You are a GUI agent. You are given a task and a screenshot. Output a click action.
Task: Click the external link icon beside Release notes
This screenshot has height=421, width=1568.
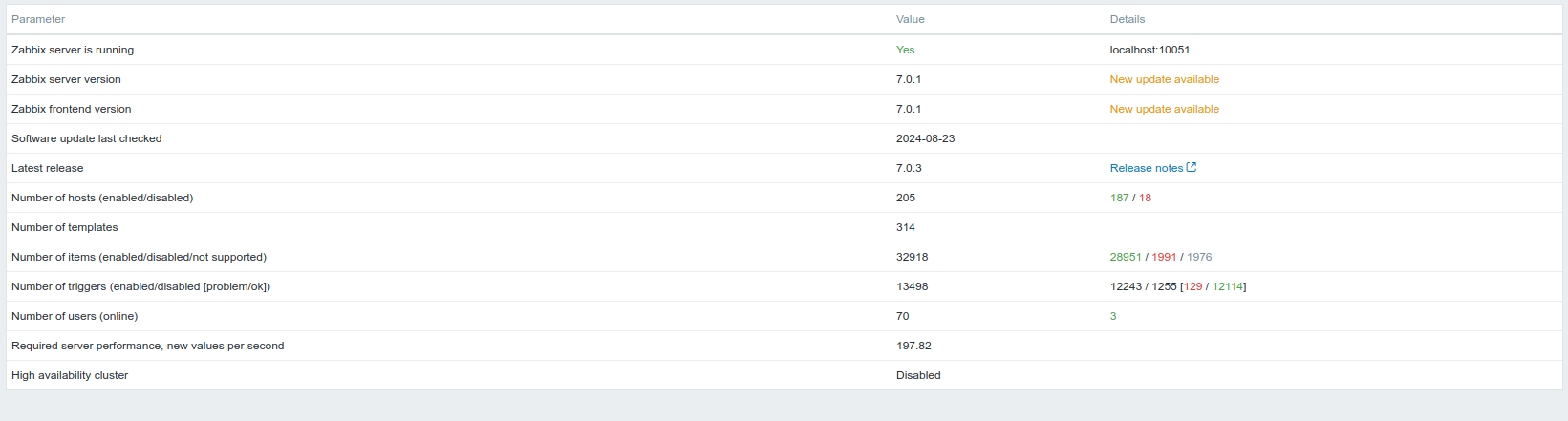click(x=1192, y=167)
